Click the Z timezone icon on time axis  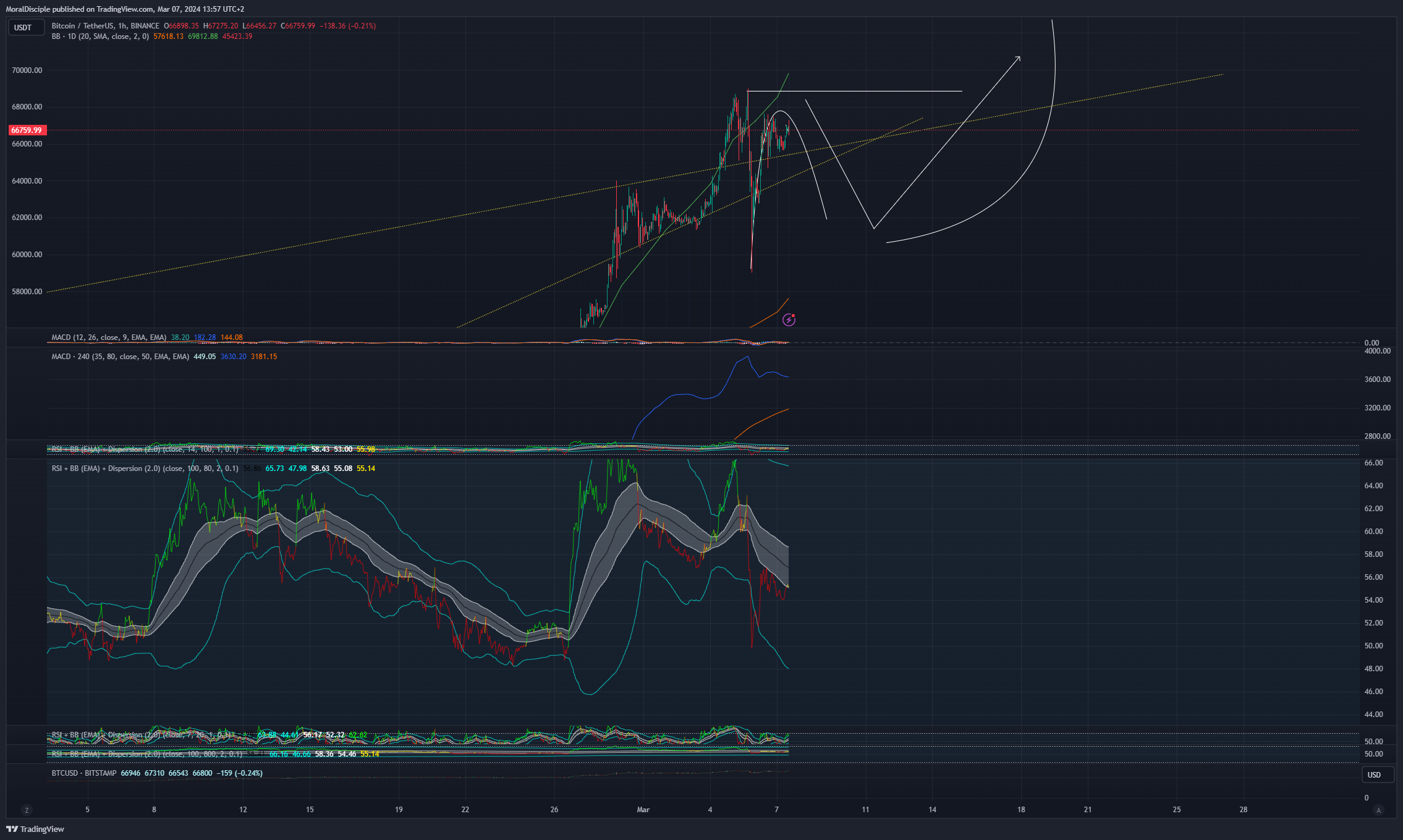click(26, 810)
